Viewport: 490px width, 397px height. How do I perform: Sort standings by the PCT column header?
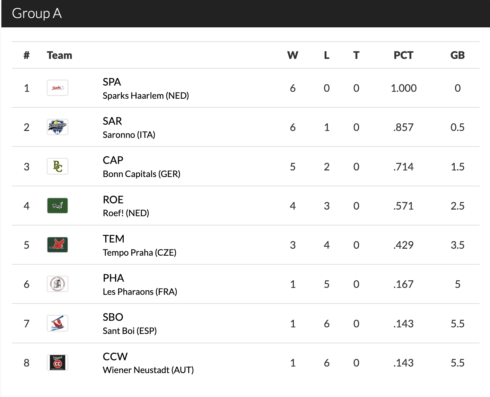[x=403, y=55]
